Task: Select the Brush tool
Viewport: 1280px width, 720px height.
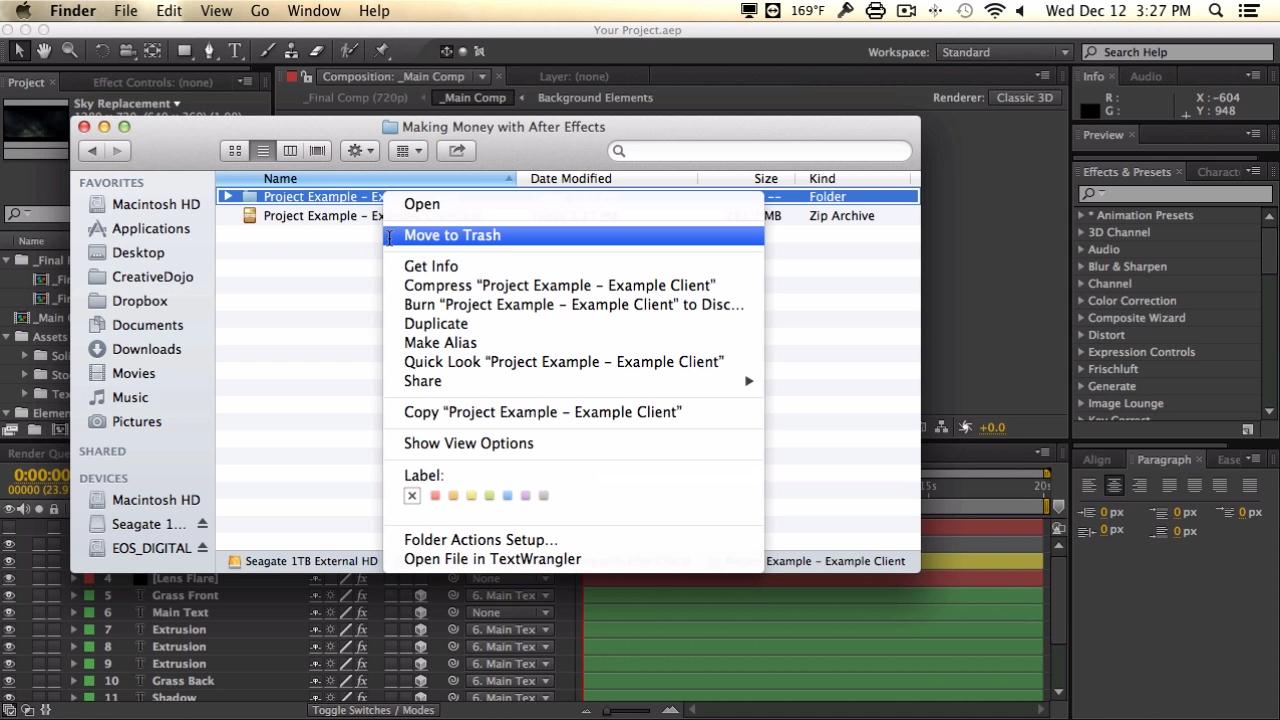Action: [x=268, y=51]
